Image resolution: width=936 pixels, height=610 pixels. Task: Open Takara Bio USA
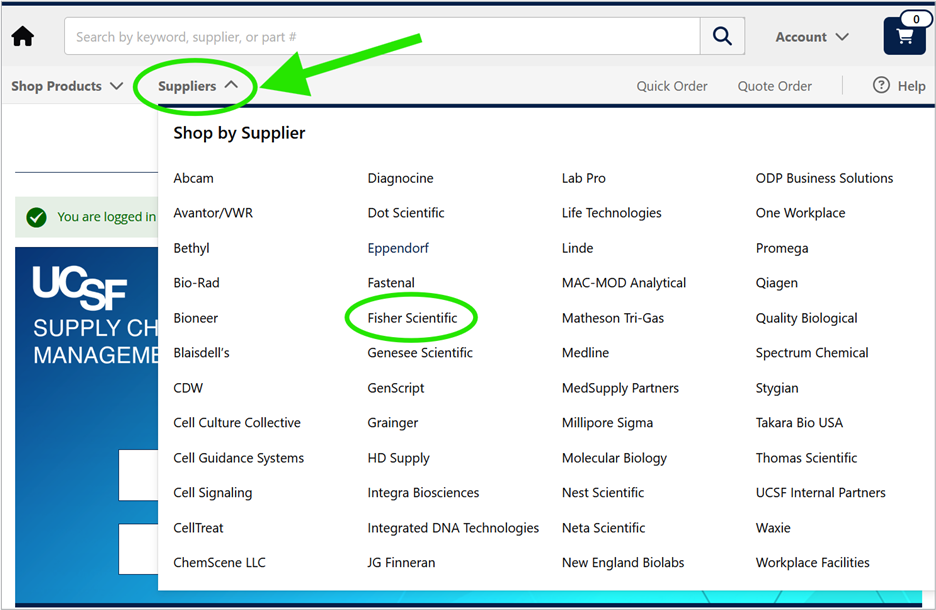pos(799,422)
